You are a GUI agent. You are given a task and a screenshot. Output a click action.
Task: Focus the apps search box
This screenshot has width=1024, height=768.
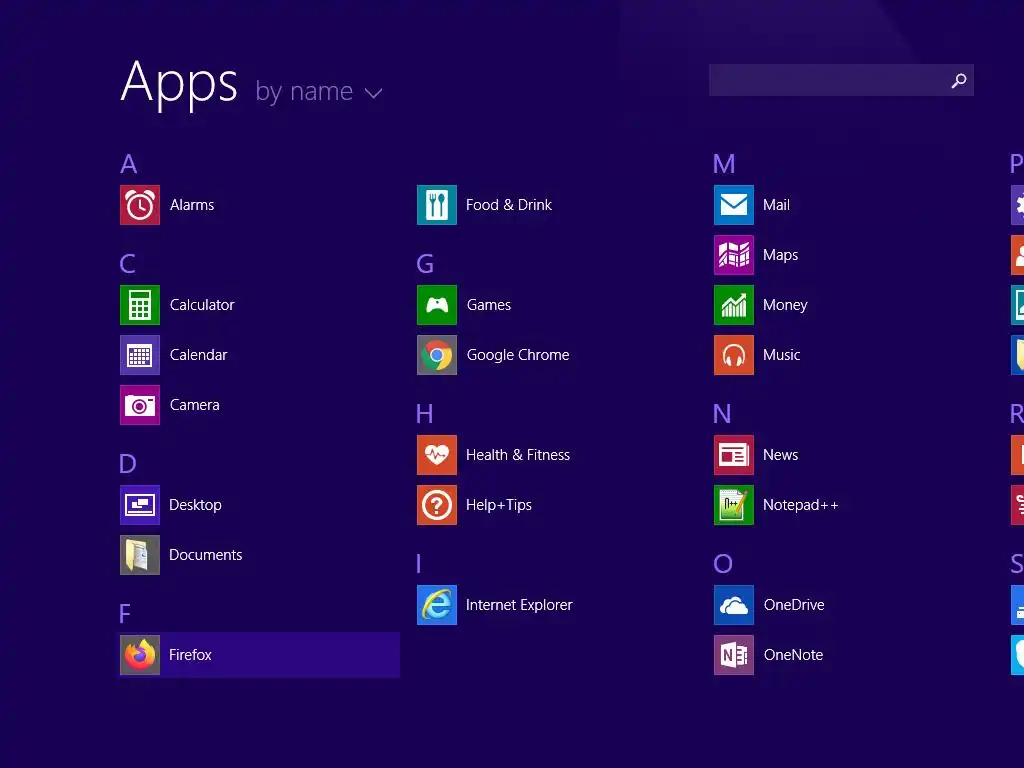(841, 80)
